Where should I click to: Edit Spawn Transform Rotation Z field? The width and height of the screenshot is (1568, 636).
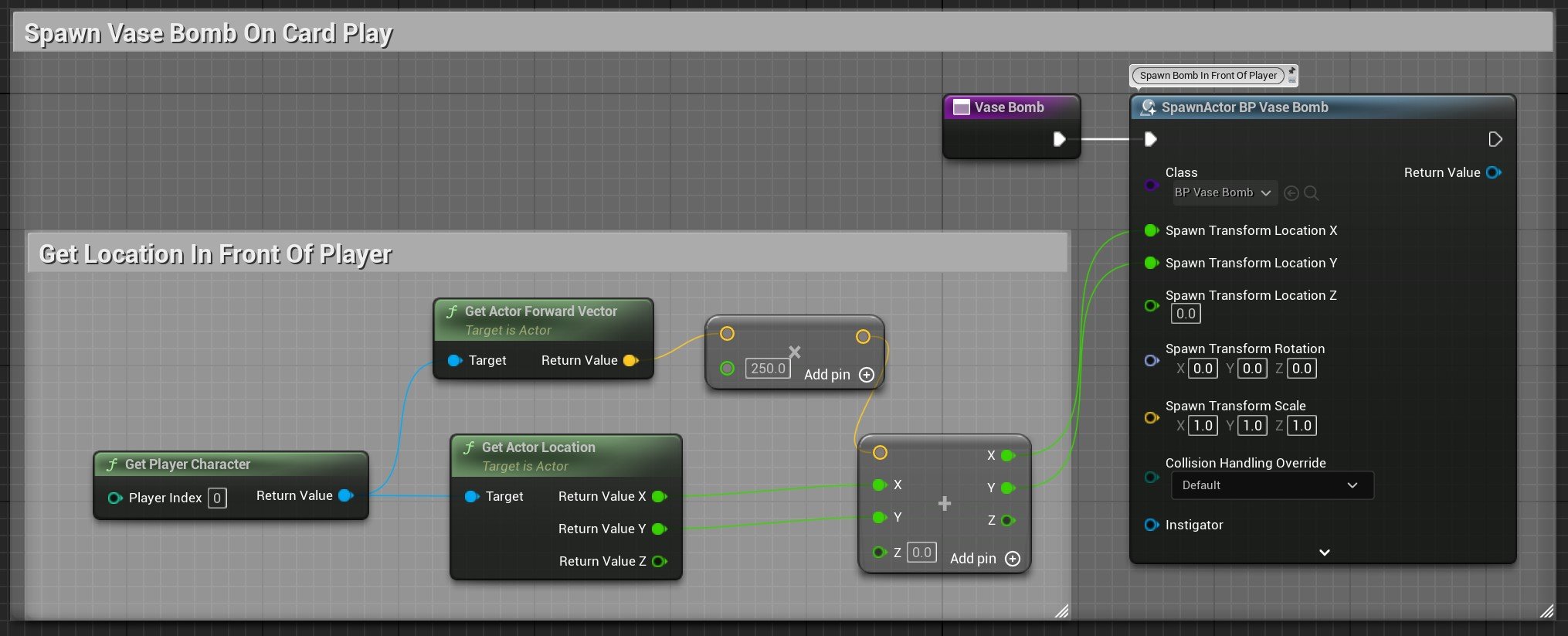pyautogui.click(x=1302, y=369)
